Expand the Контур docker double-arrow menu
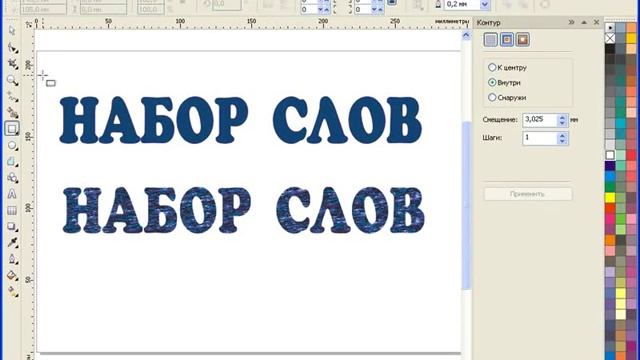 coord(571,22)
